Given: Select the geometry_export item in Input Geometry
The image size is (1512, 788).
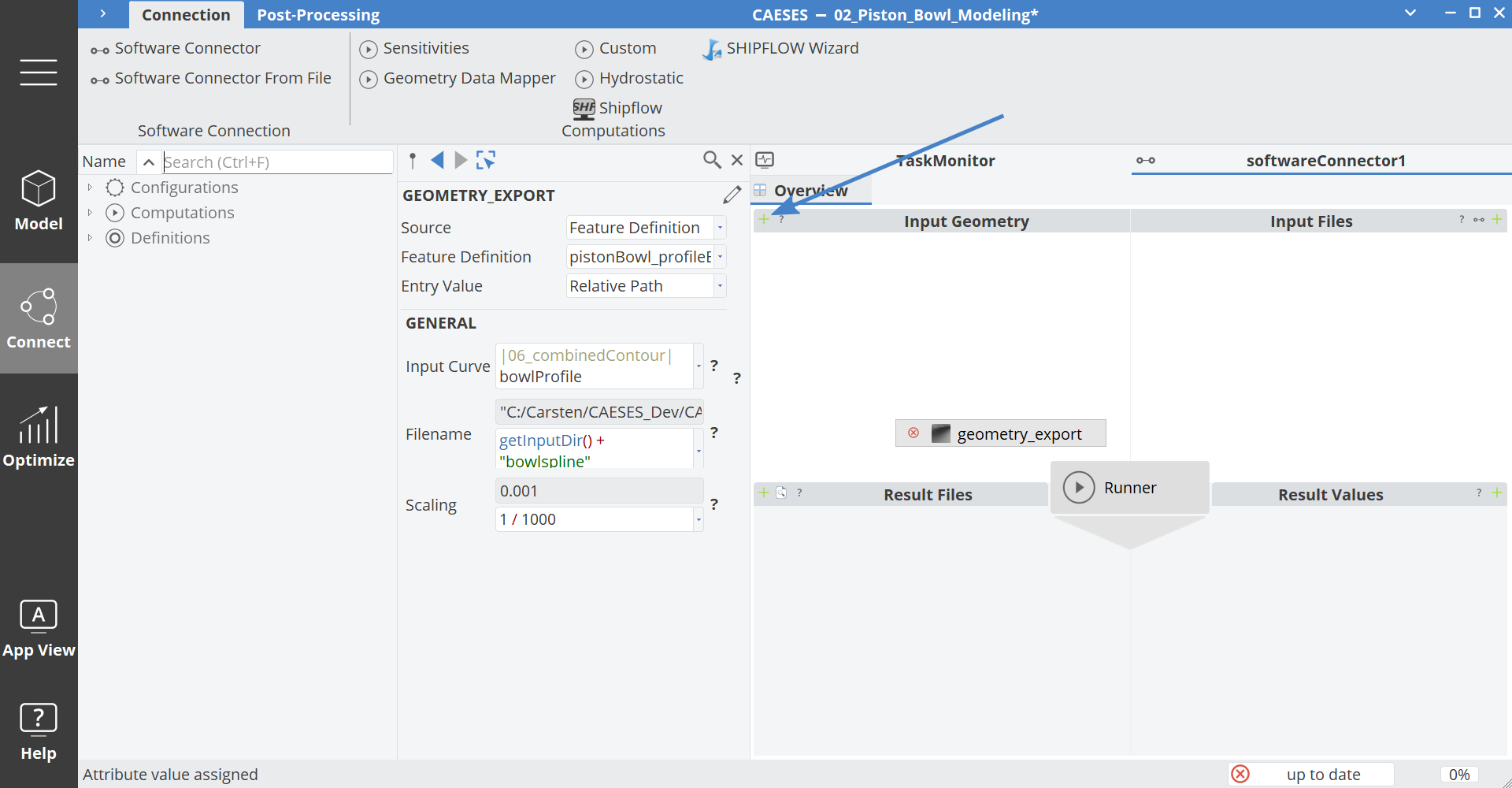Looking at the screenshot, I should point(1001,433).
